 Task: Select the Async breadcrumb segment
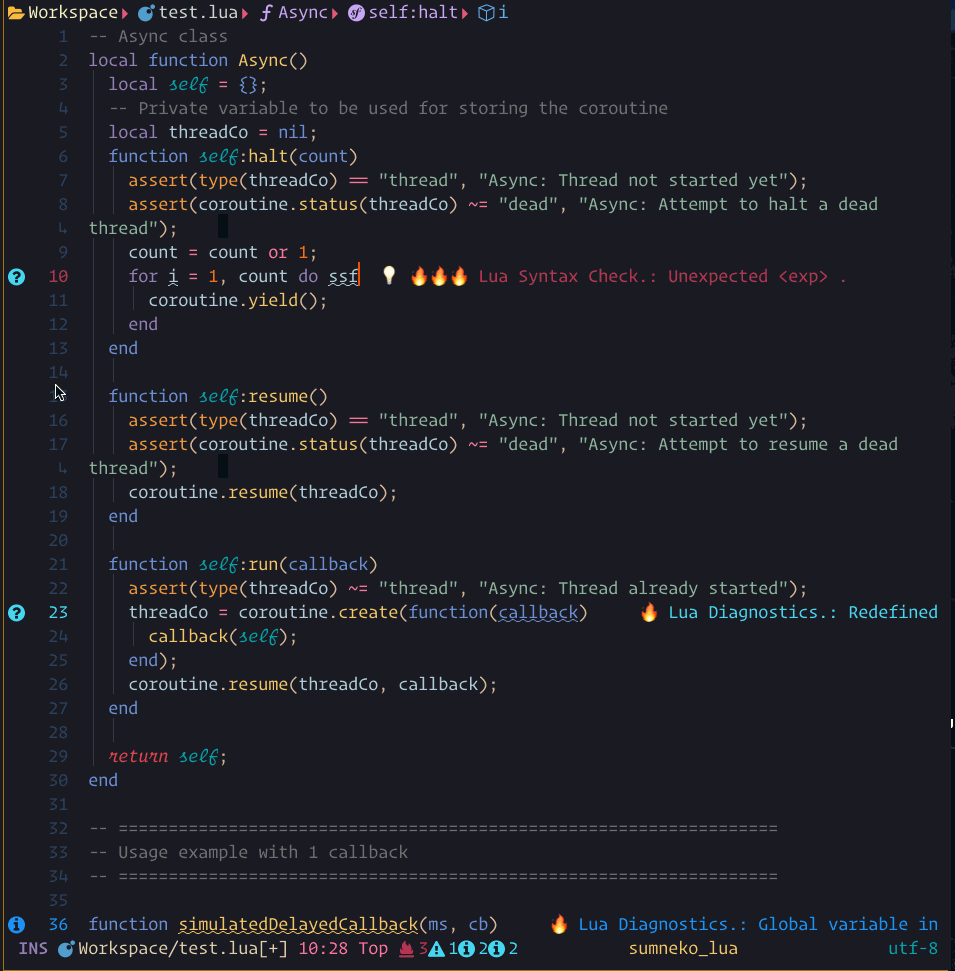[x=303, y=12]
